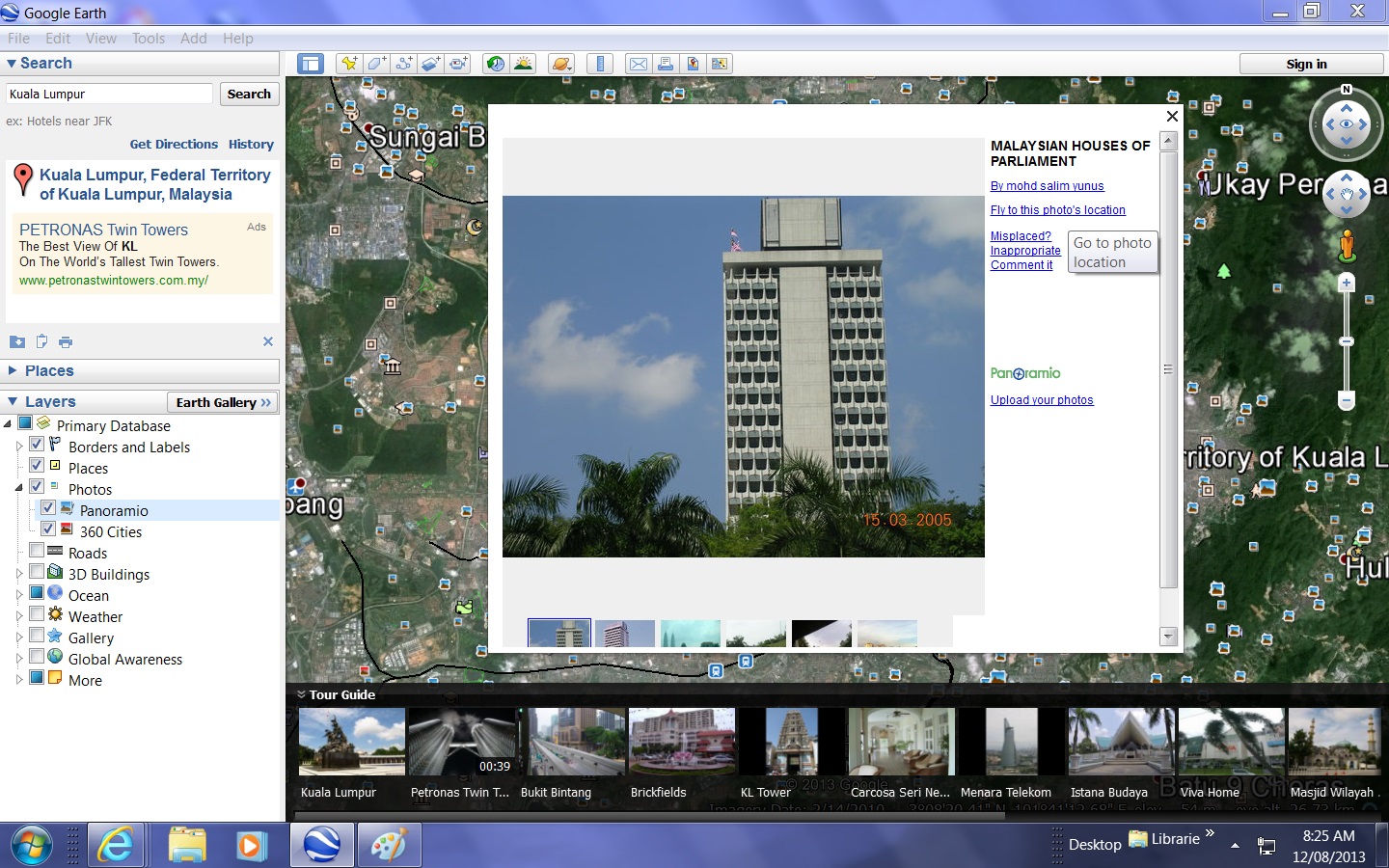This screenshot has height=868, width=1389.
Task: Enable the Weather layer
Action: point(37,614)
